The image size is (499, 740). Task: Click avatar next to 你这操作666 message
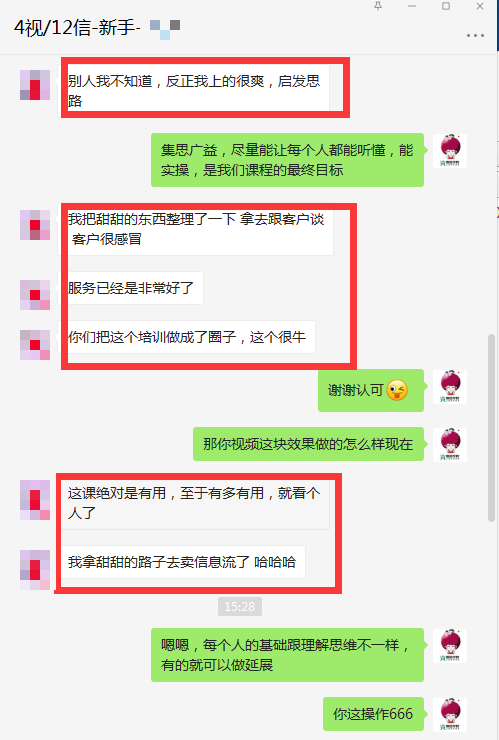point(450,715)
